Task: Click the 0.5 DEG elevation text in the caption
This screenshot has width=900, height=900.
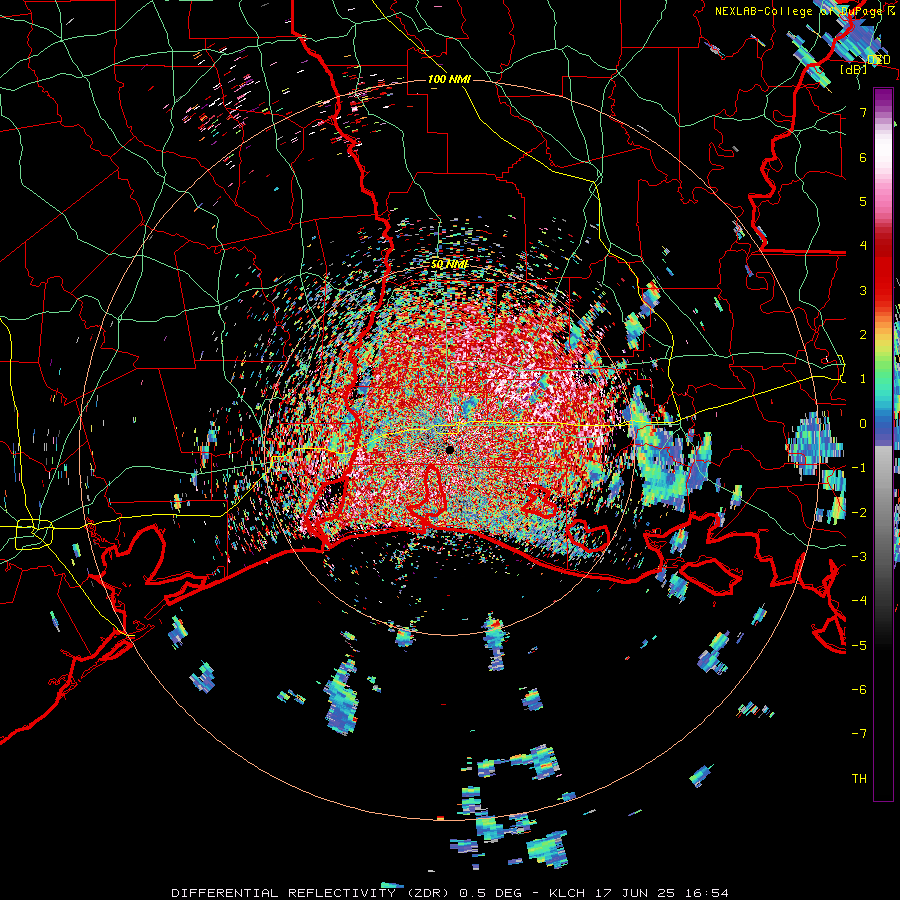Action: (491, 893)
